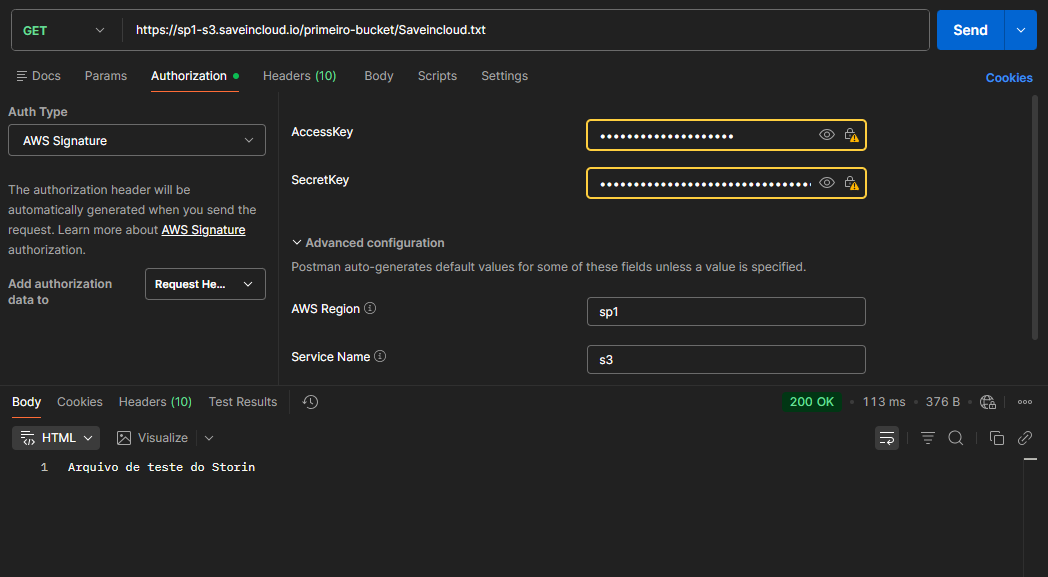Copy response body to clipboard
The width and height of the screenshot is (1048, 577).
[x=997, y=438]
